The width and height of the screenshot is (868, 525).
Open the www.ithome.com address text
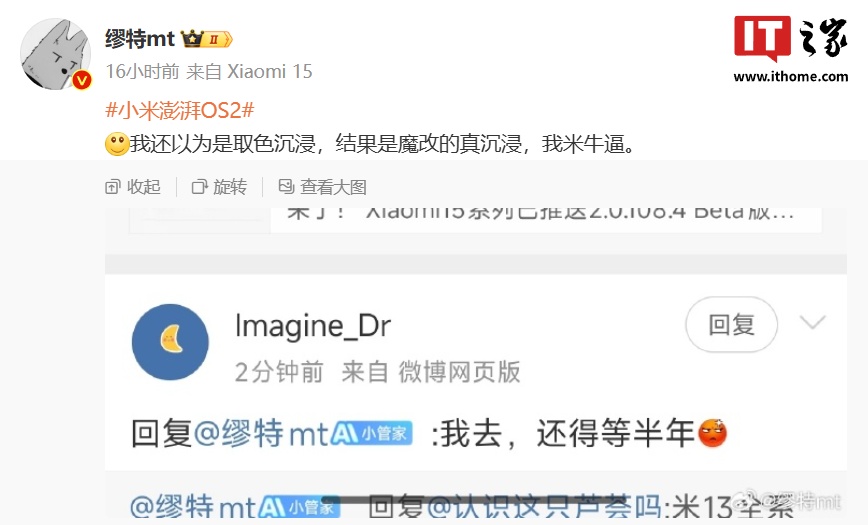click(791, 76)
